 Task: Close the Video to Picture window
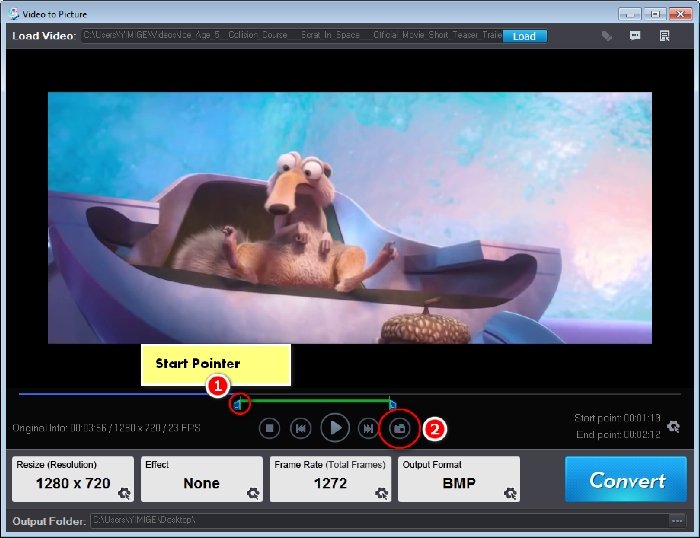point(680,14)
